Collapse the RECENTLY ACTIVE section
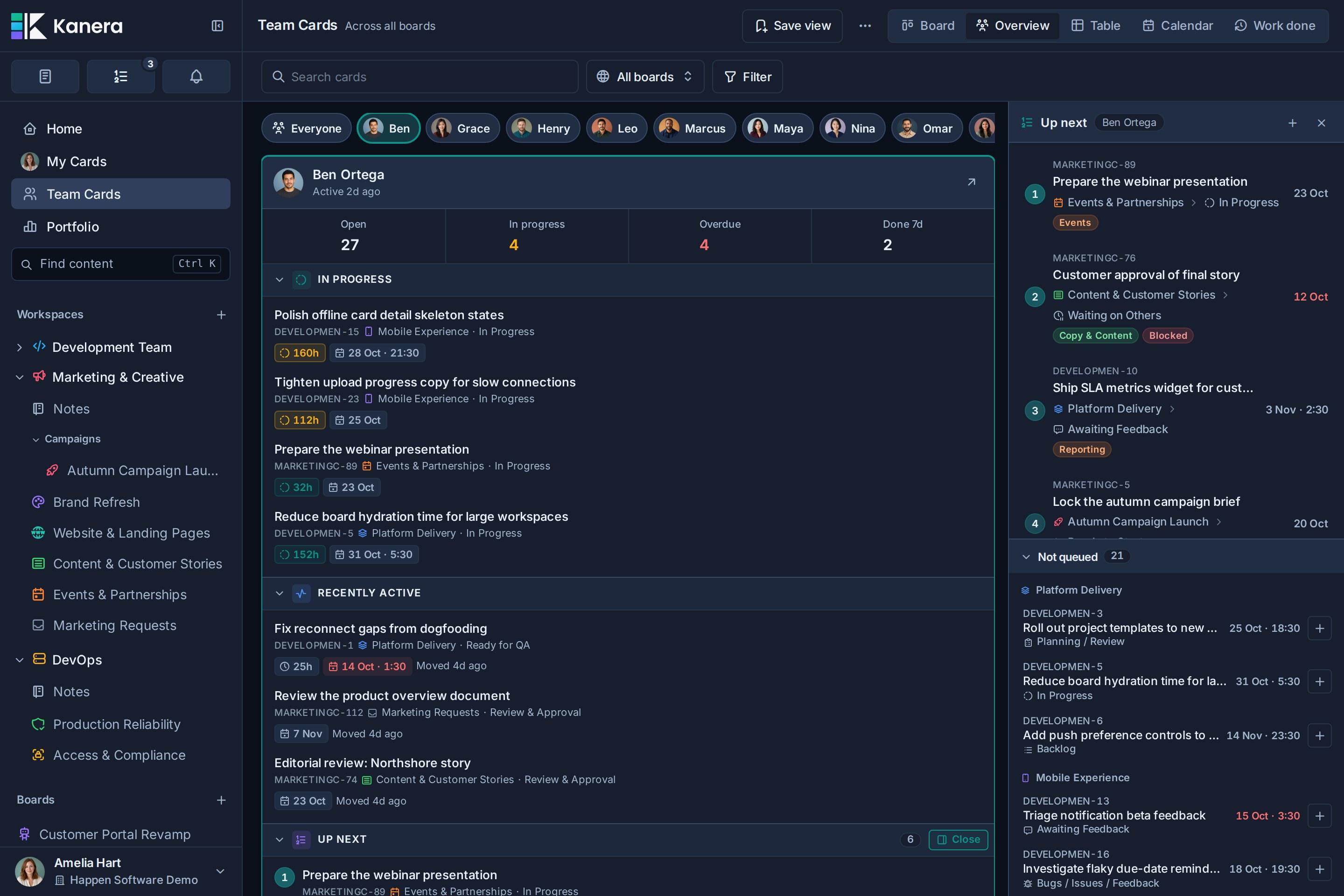Image resolution: width=1344 pixels, height=896 pixels. tap(280, 593)
